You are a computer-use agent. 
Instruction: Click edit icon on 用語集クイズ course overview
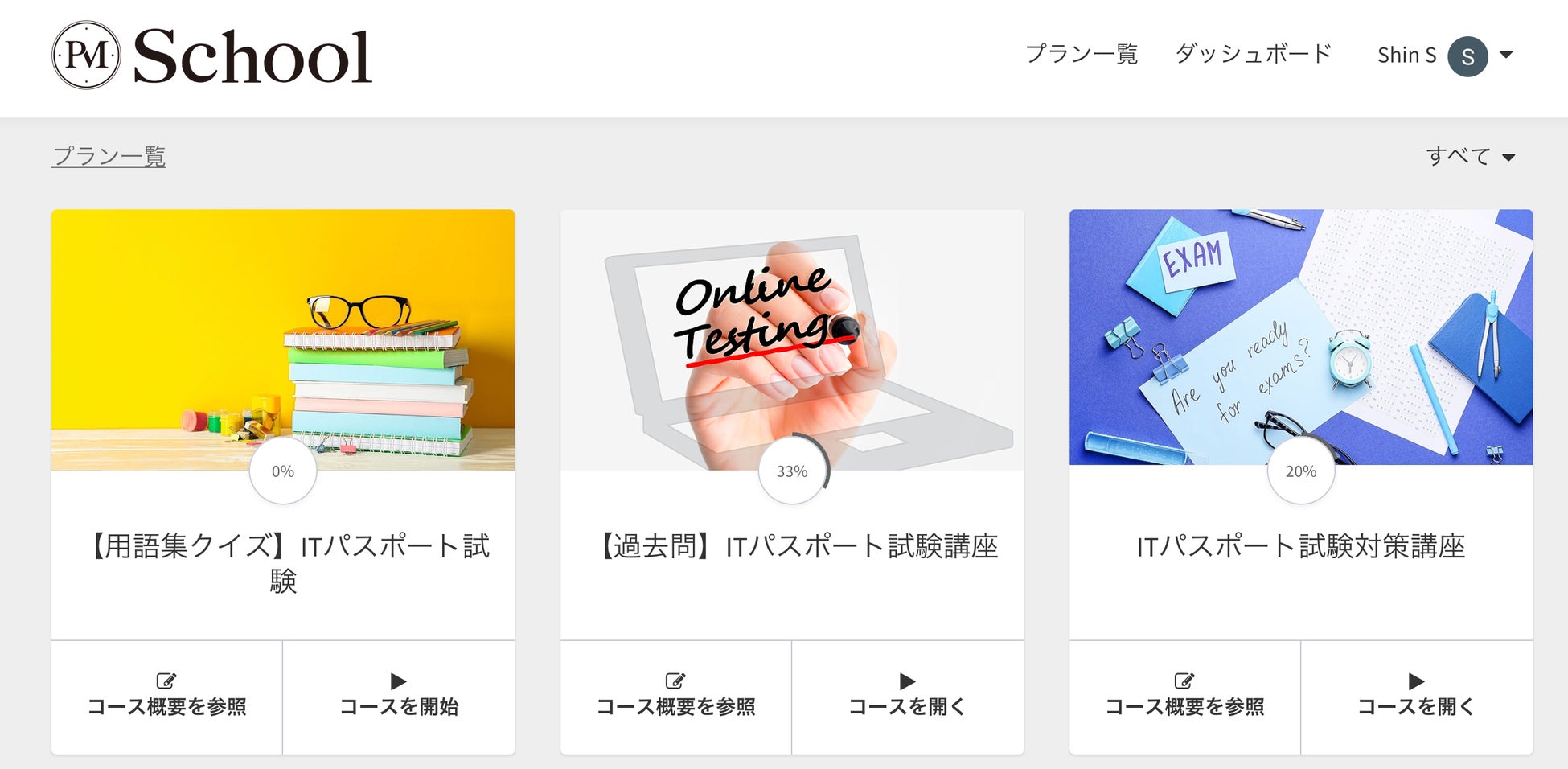click(166, 681)
